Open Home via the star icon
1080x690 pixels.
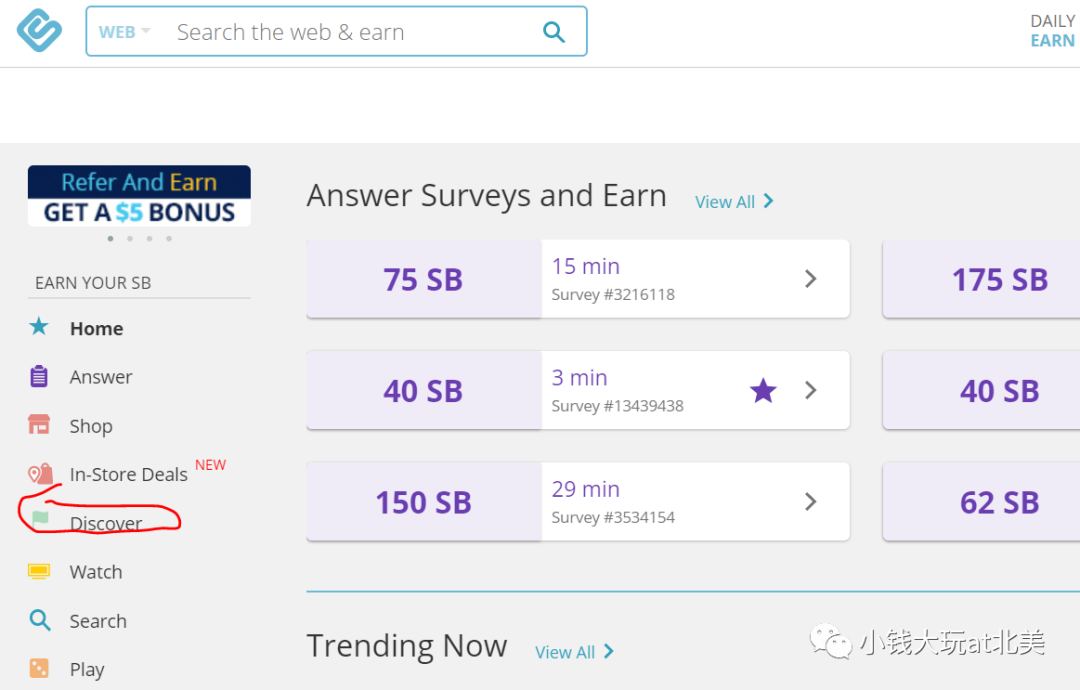[39, 326]
